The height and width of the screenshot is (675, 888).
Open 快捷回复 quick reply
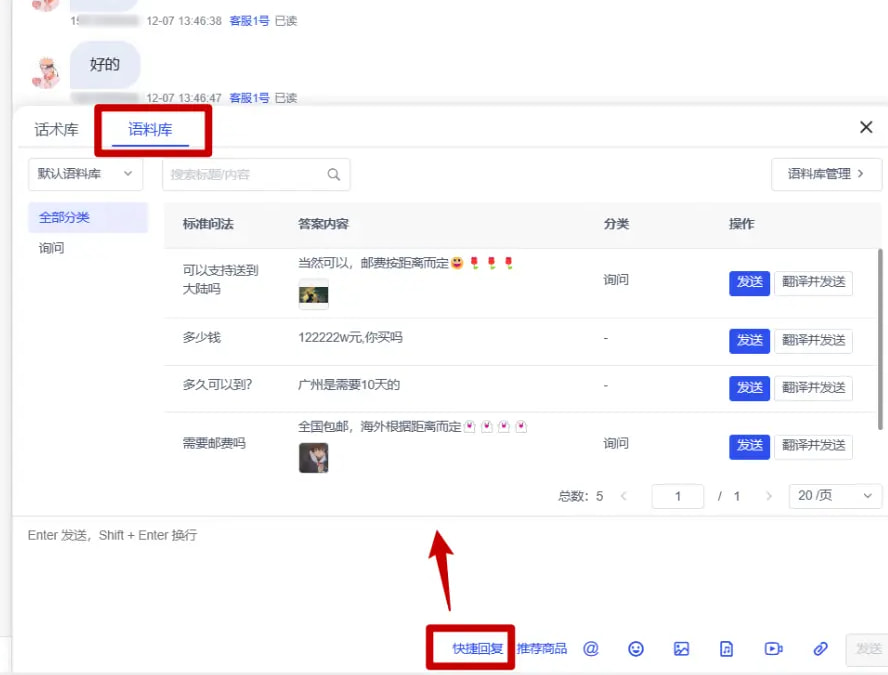coord(477,648)
